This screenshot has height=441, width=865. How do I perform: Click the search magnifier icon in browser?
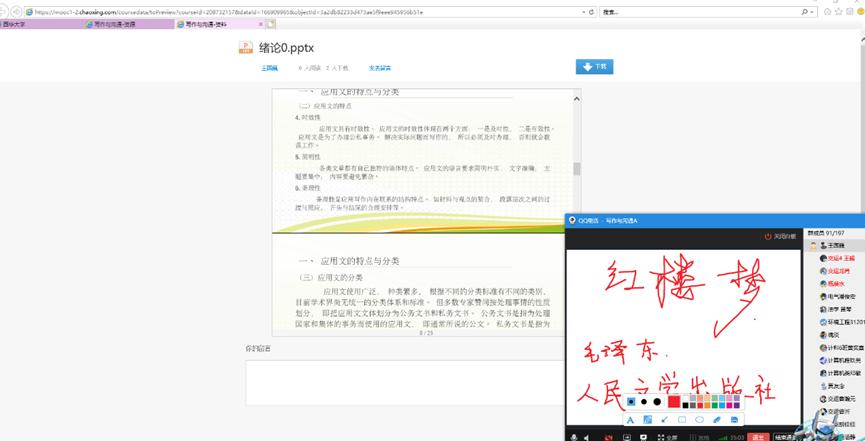coord(805,12)
